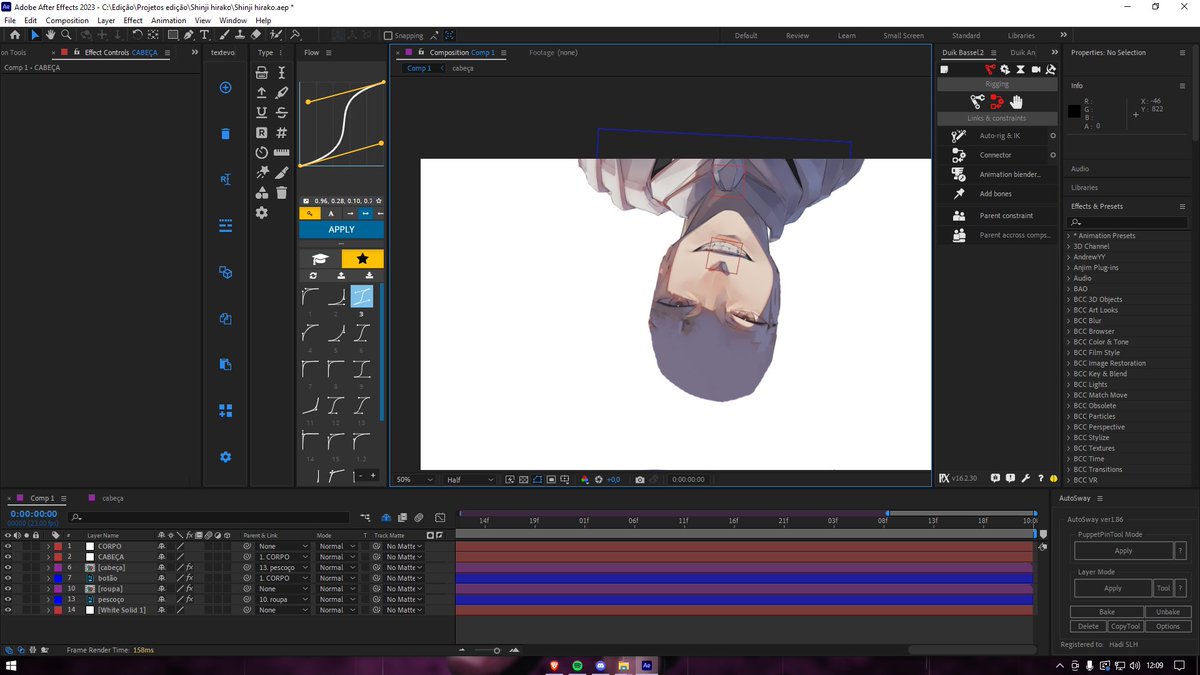Click the blue label color of botão layer

(58, 578)
